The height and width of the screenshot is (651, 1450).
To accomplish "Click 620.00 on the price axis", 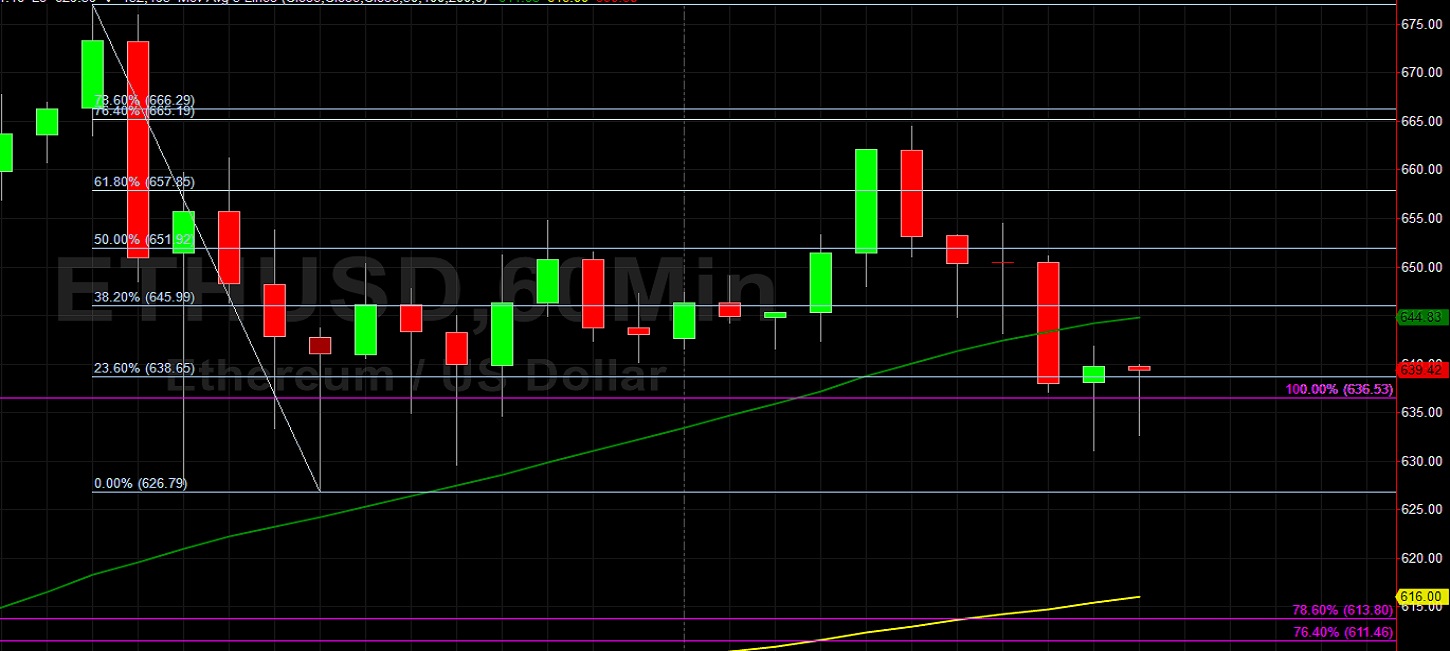I will pos(1420,558).
